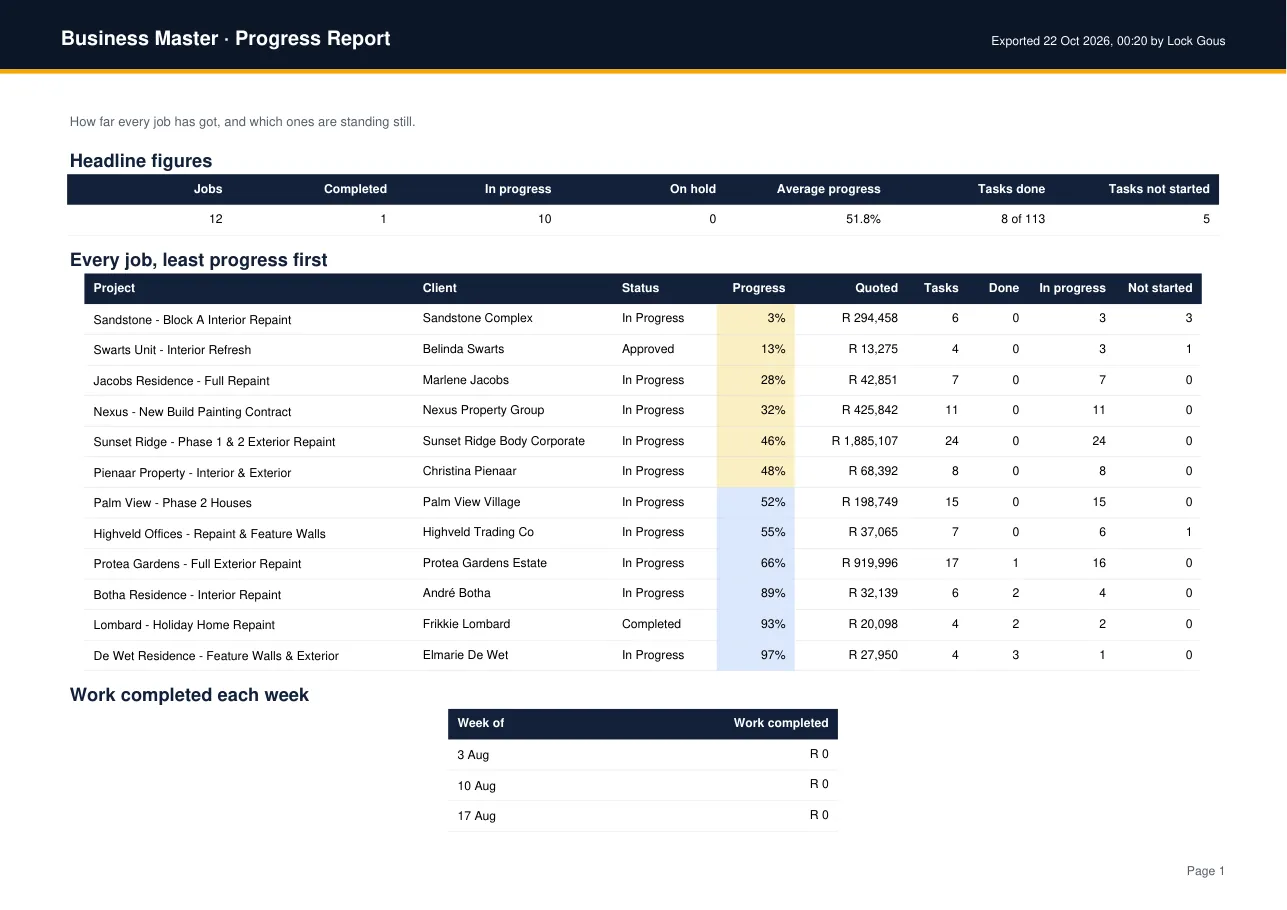1287x910 pixels.
Task: Click the Work completed column header
Action: pos(781,723)
